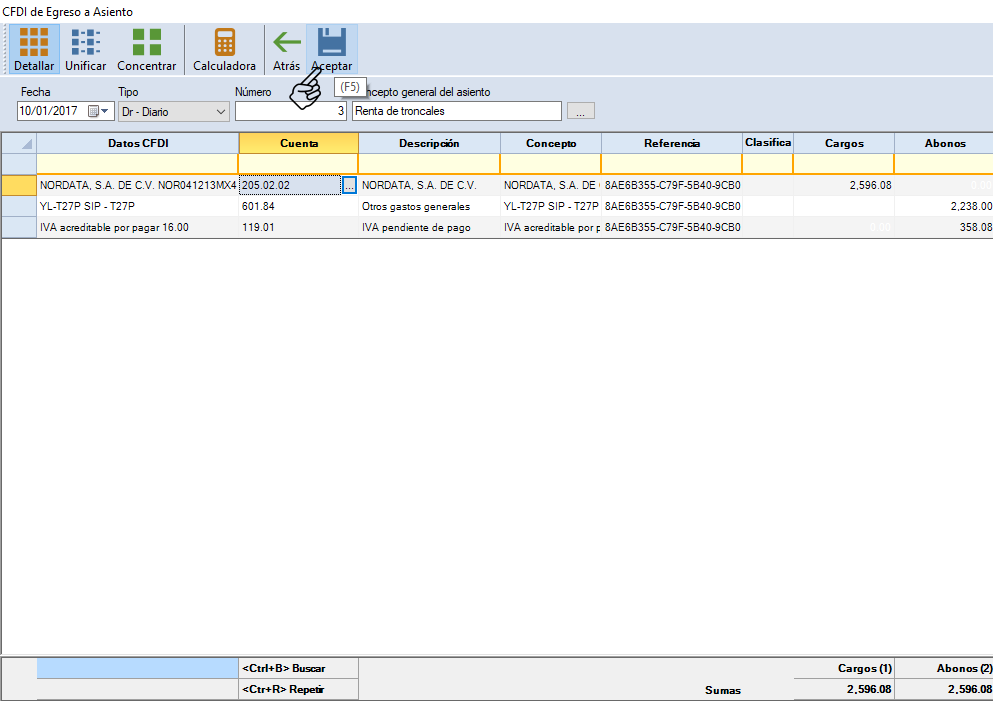
Task: Click the Referencia column header
Action: [672, 143]
